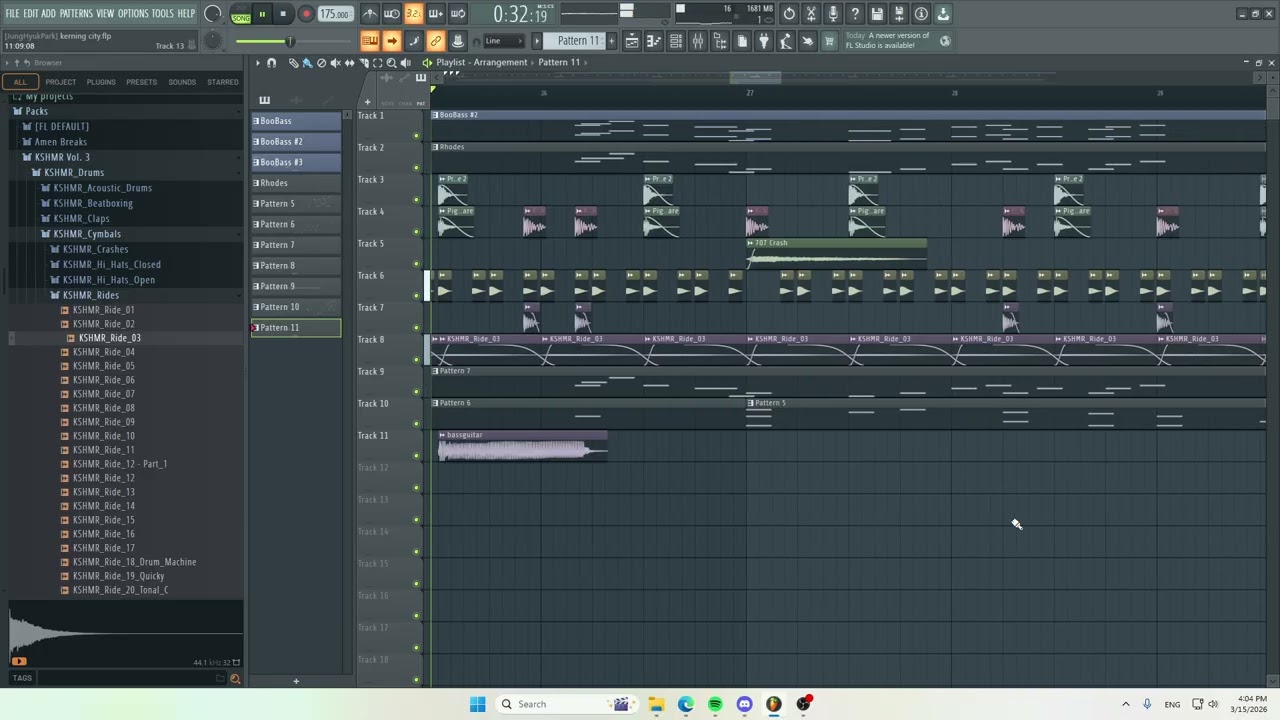Click the tempo field showing 175.000

click(335, 14)
